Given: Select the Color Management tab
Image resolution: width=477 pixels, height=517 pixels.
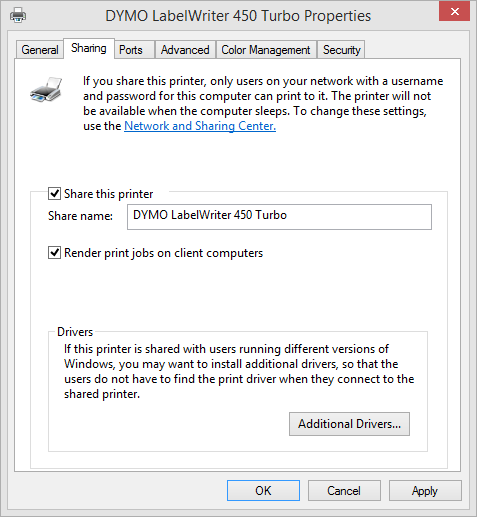Looking at the screenshot, I should 266,50.
